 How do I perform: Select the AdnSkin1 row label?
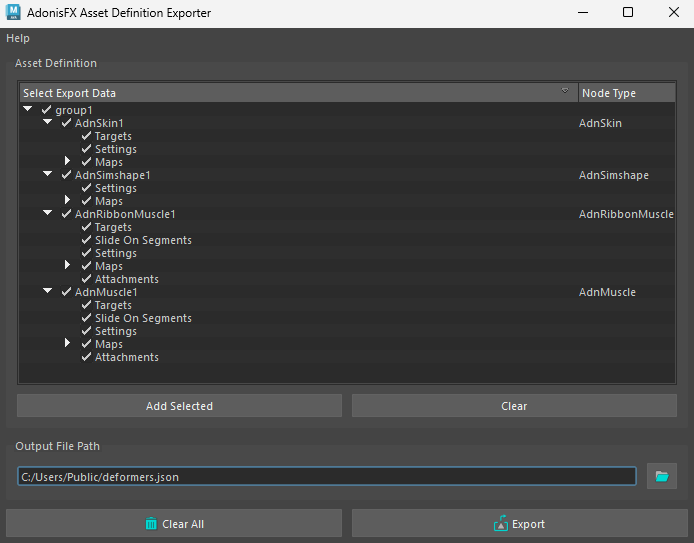[x=99, y=123]
